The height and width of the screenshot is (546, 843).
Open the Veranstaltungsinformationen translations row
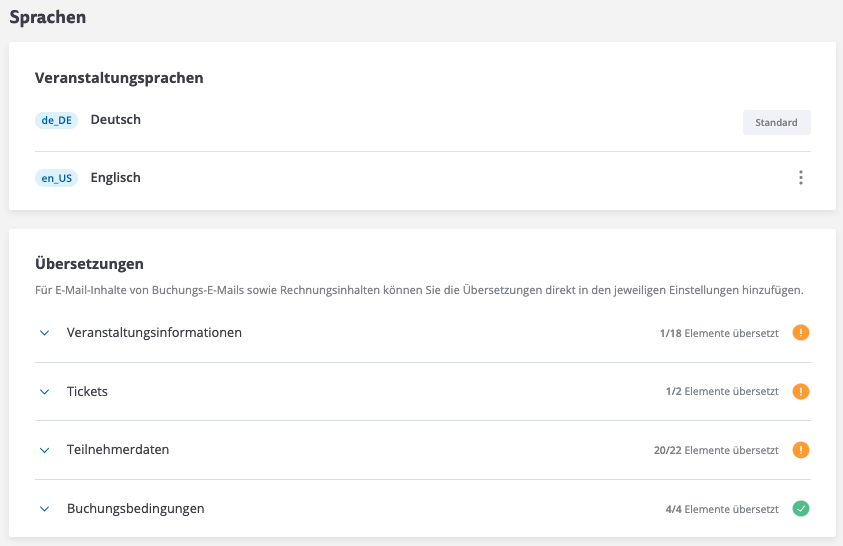(154, 332)
